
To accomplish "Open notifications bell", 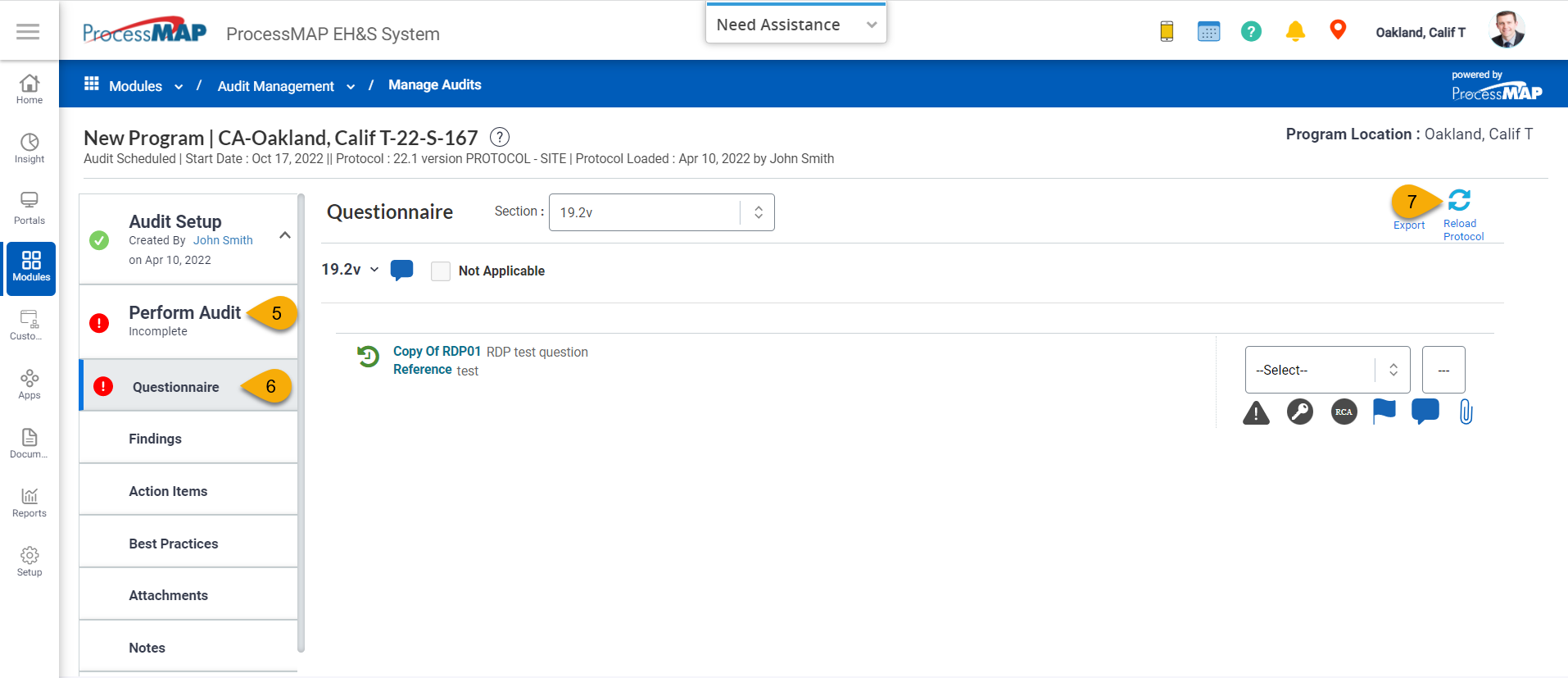I will click(x=1295, y=31).
